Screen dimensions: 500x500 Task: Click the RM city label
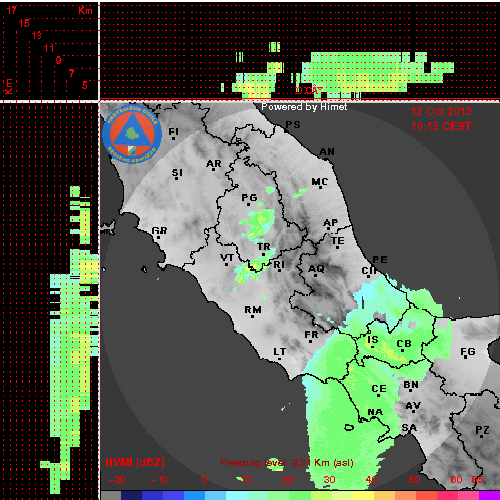[253, 310]
